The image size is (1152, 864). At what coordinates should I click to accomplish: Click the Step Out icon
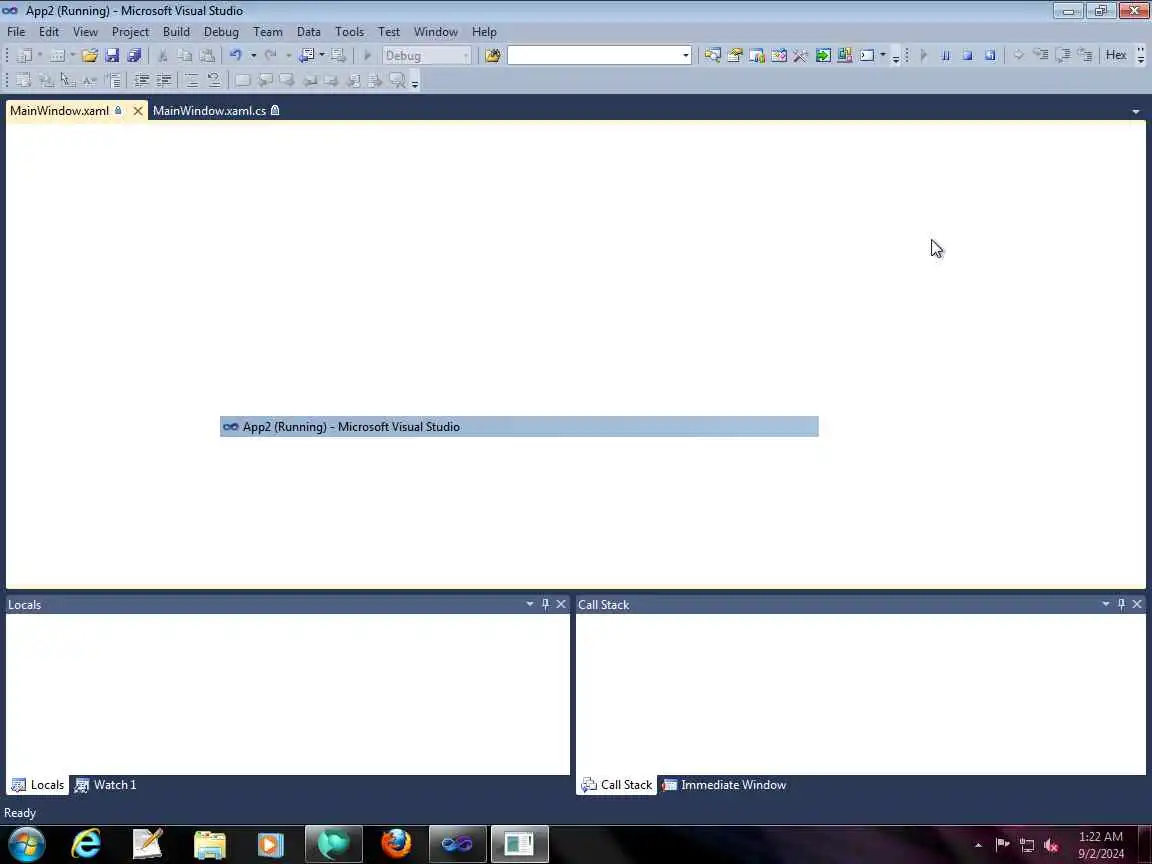(x=1085, y=55)
